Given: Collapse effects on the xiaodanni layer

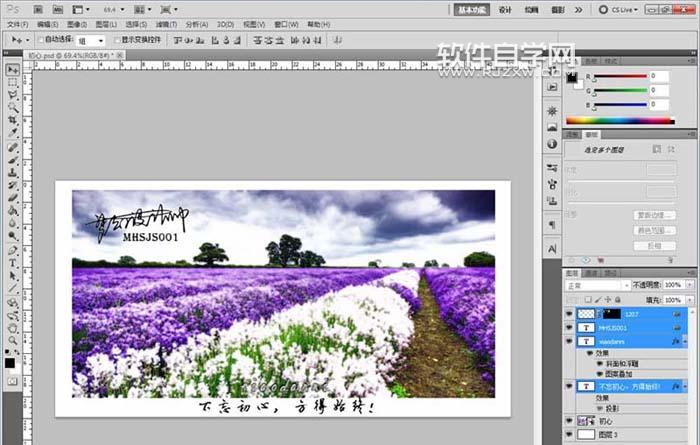Looking at the screenshot, I should (685, 341).
